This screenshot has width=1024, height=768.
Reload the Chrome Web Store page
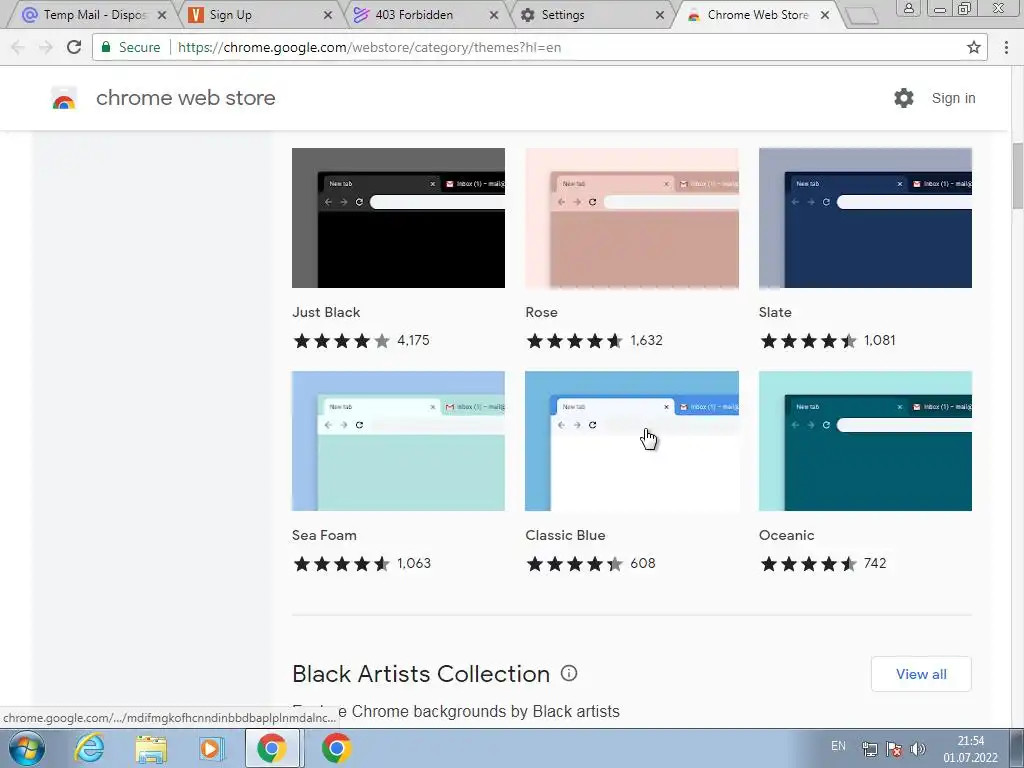coord(74,47)
